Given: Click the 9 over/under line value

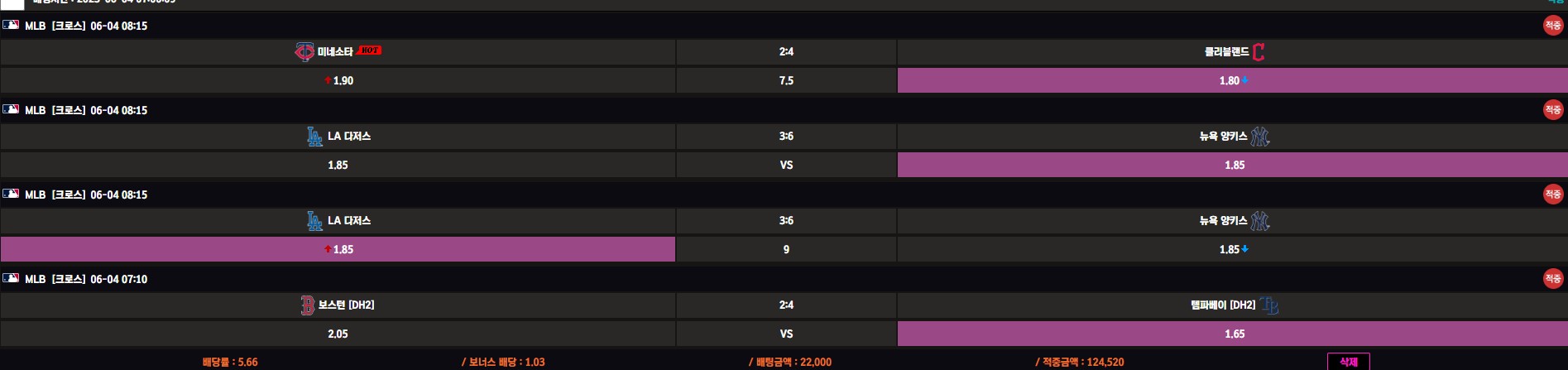Looking at the screenshot, I should (786, 249).
